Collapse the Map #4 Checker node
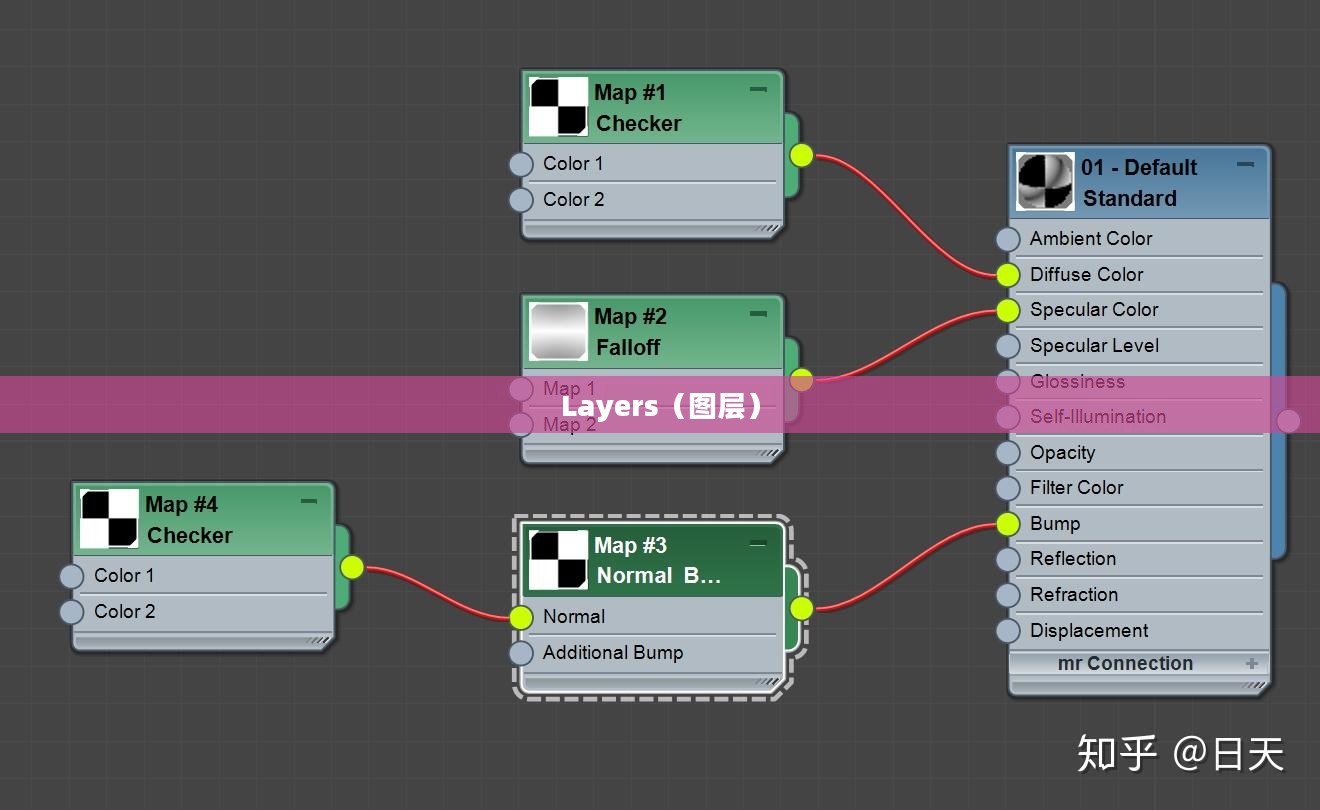This screenshot has height=810, width=1320. tap(309, 501)
